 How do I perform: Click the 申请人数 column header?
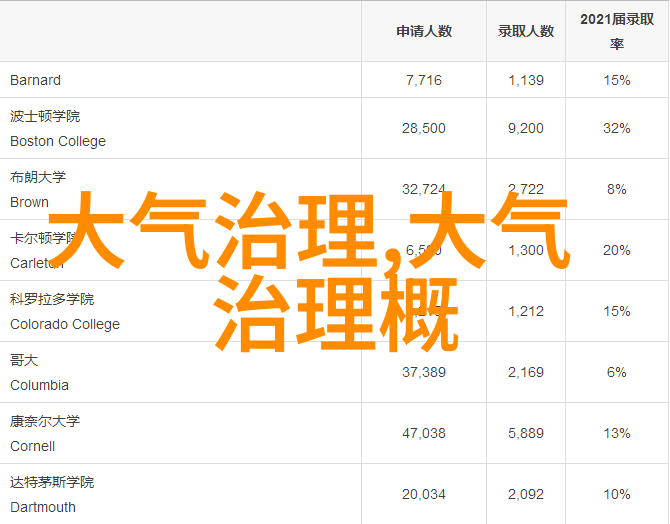tap(424, 31)
